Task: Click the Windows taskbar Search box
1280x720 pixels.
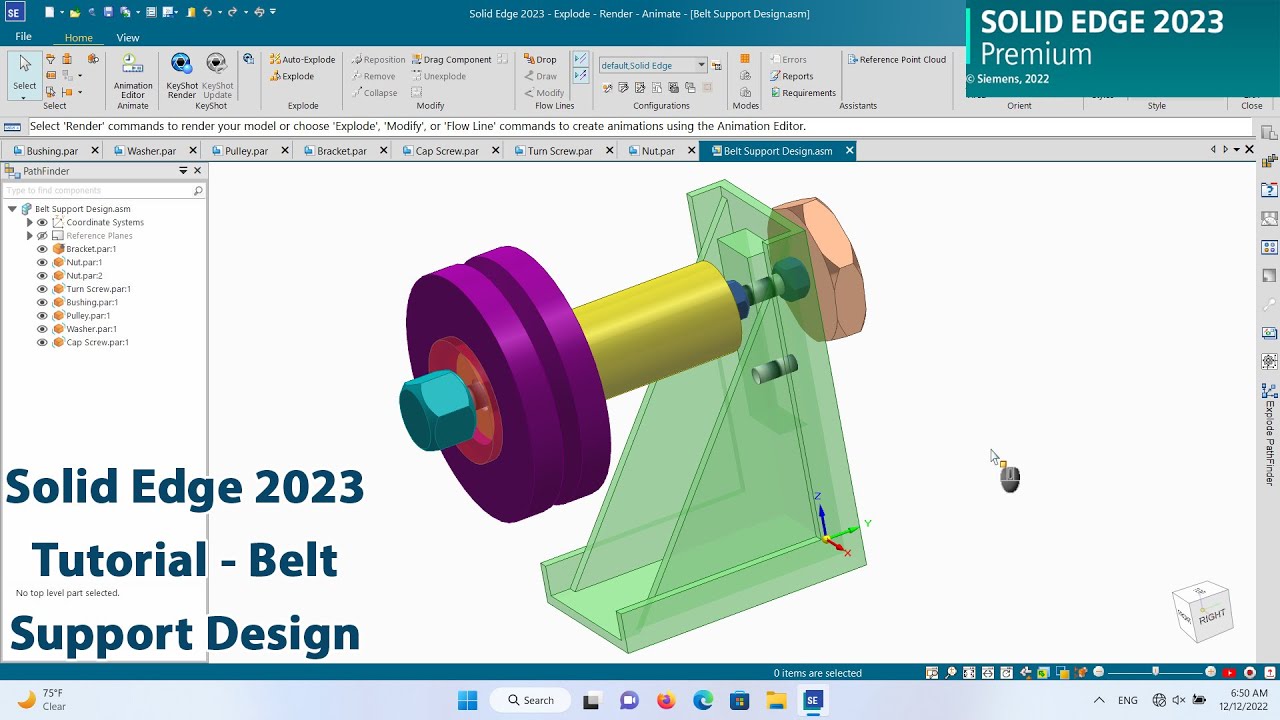Action: [x=530, y=700]
